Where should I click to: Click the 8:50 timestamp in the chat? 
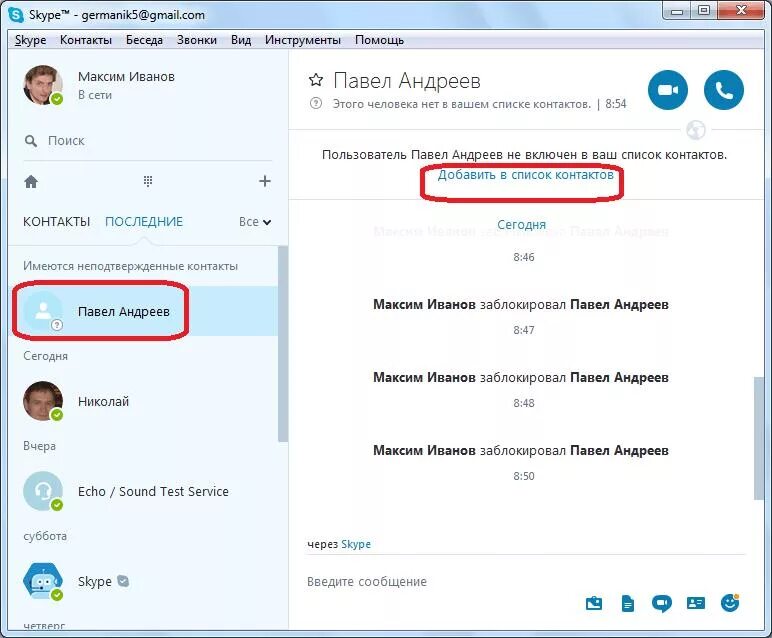click(524, 476)
